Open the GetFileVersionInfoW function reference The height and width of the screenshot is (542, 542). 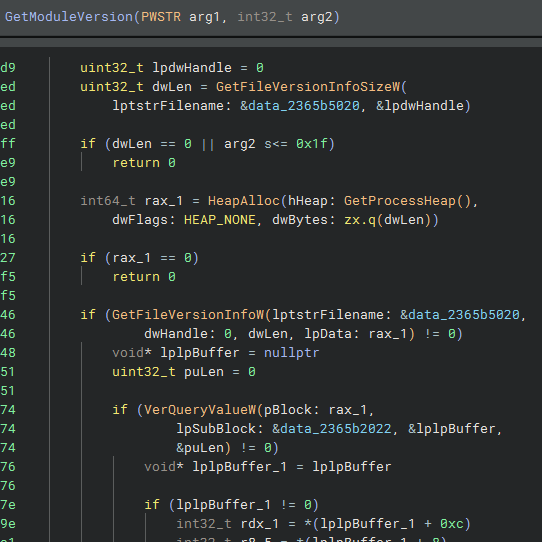tap(188, 315)
